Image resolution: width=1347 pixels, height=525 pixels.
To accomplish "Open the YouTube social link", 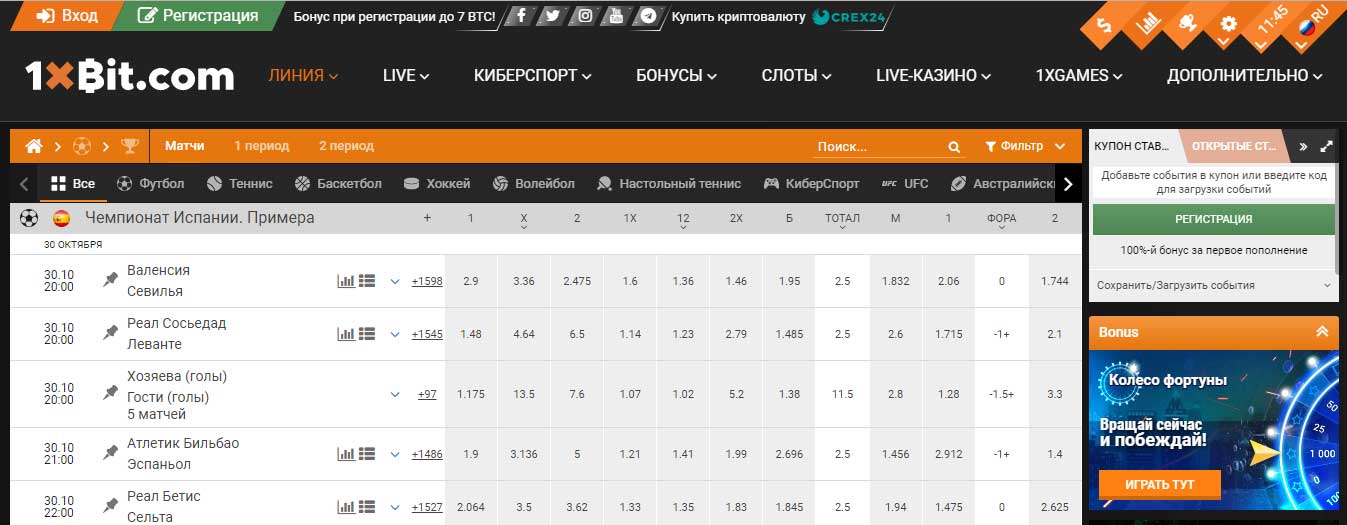I will [617, 16].
